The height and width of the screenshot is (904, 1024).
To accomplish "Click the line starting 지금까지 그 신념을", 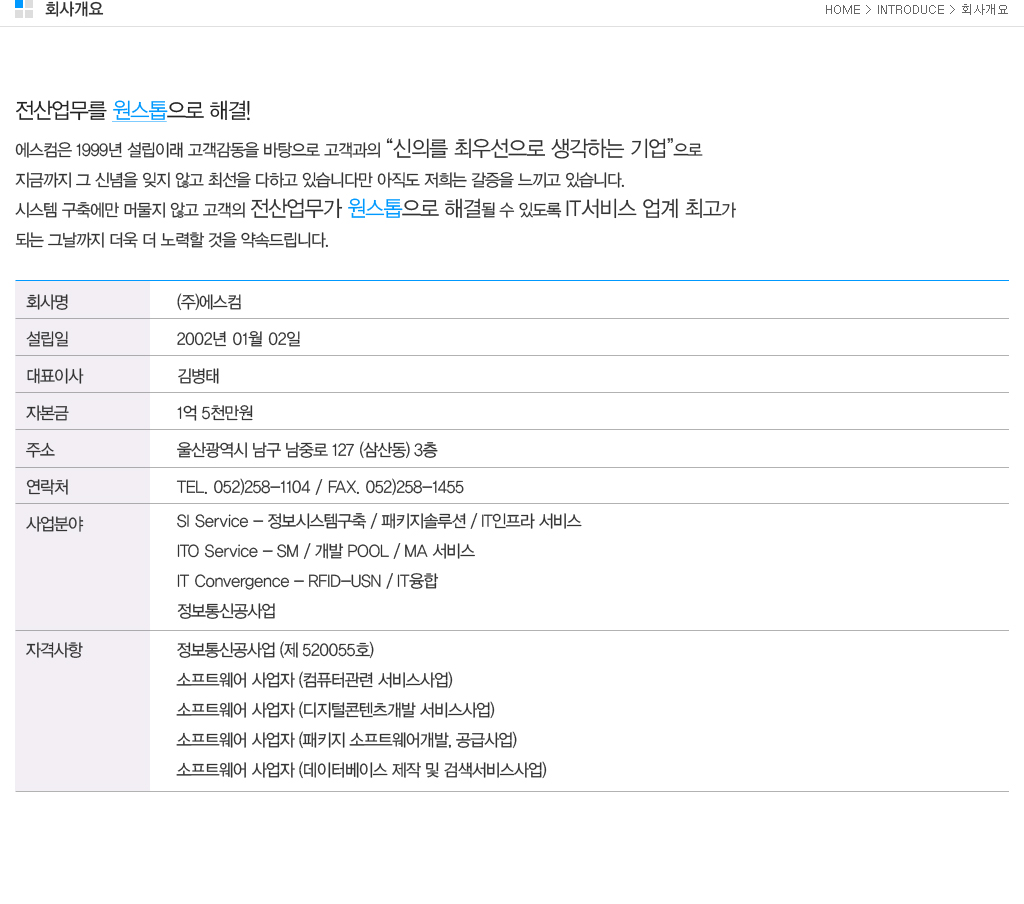I will point(320,180).
